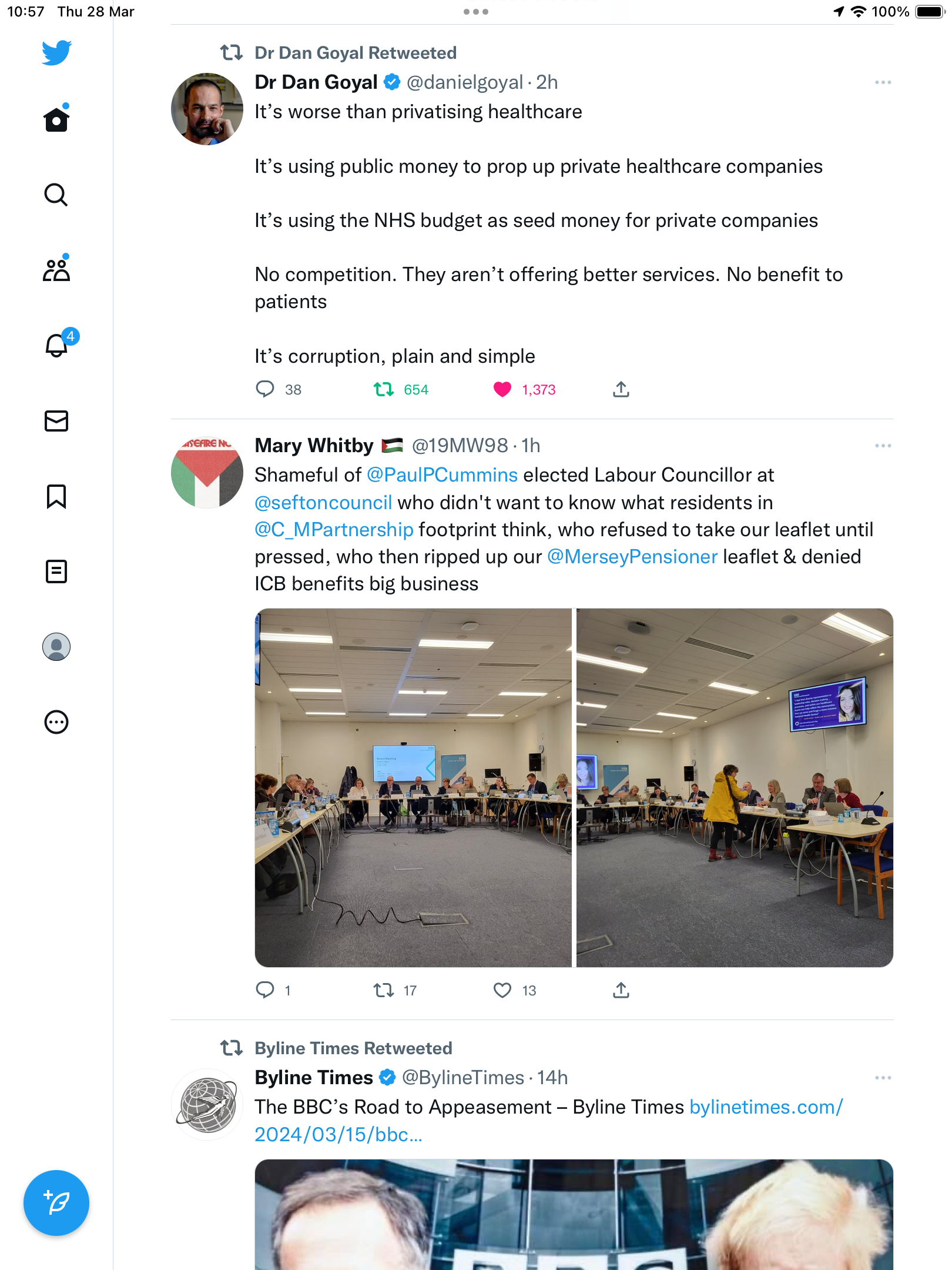Image resolution: width=952 pixels, height=1270 pixels.
Task: Open the Bookmarks icon in sidebar
Action: [56, 496]
